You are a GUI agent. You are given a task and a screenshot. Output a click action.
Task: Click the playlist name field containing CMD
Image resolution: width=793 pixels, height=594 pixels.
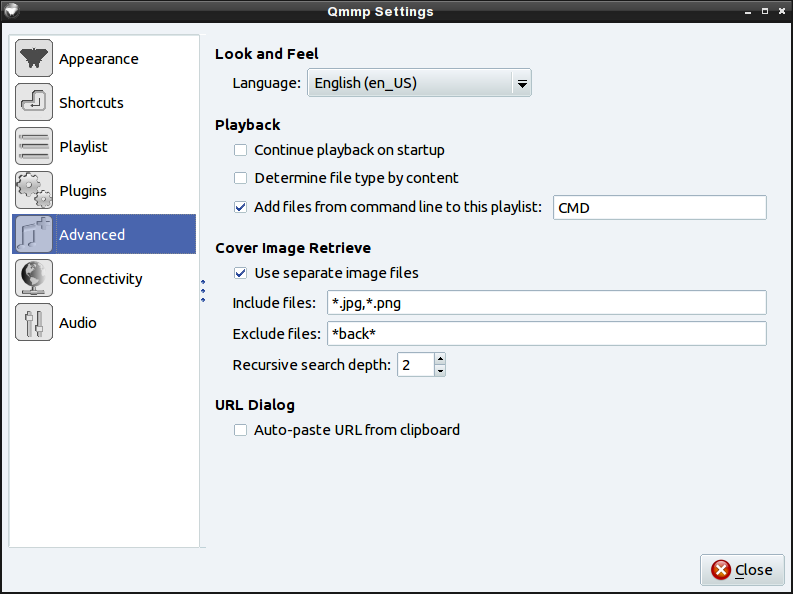(659, 208)
